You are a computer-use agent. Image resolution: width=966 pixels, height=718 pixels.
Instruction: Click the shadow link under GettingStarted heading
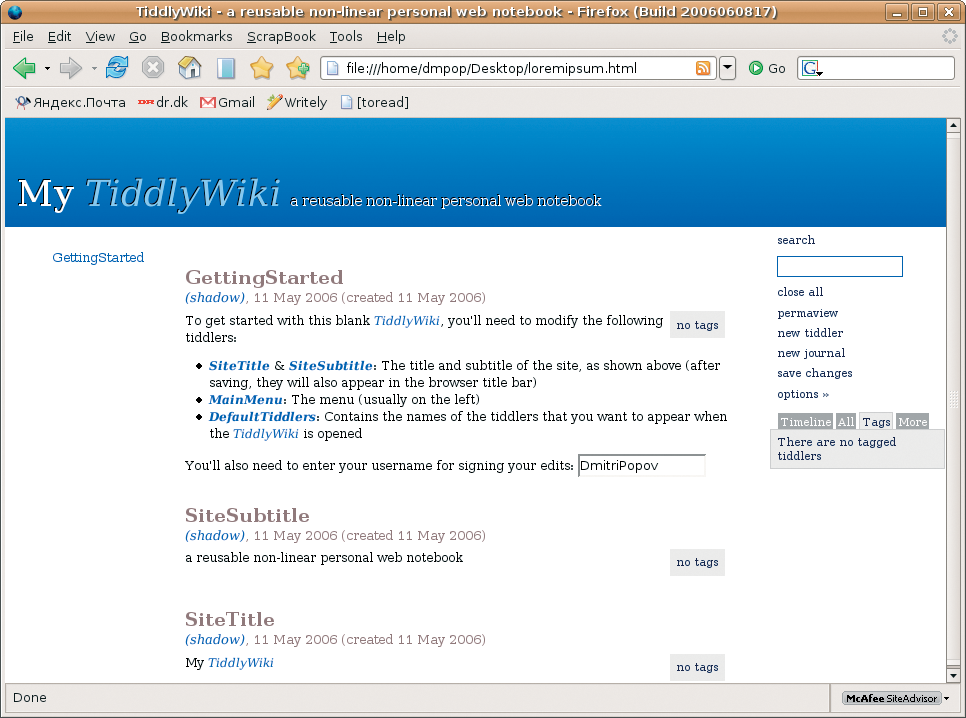click(x=215, y=298)
